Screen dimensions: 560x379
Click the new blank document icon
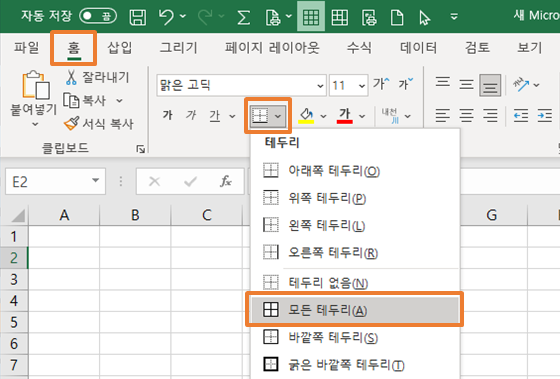pyautogui.click(x=397, y=17)
